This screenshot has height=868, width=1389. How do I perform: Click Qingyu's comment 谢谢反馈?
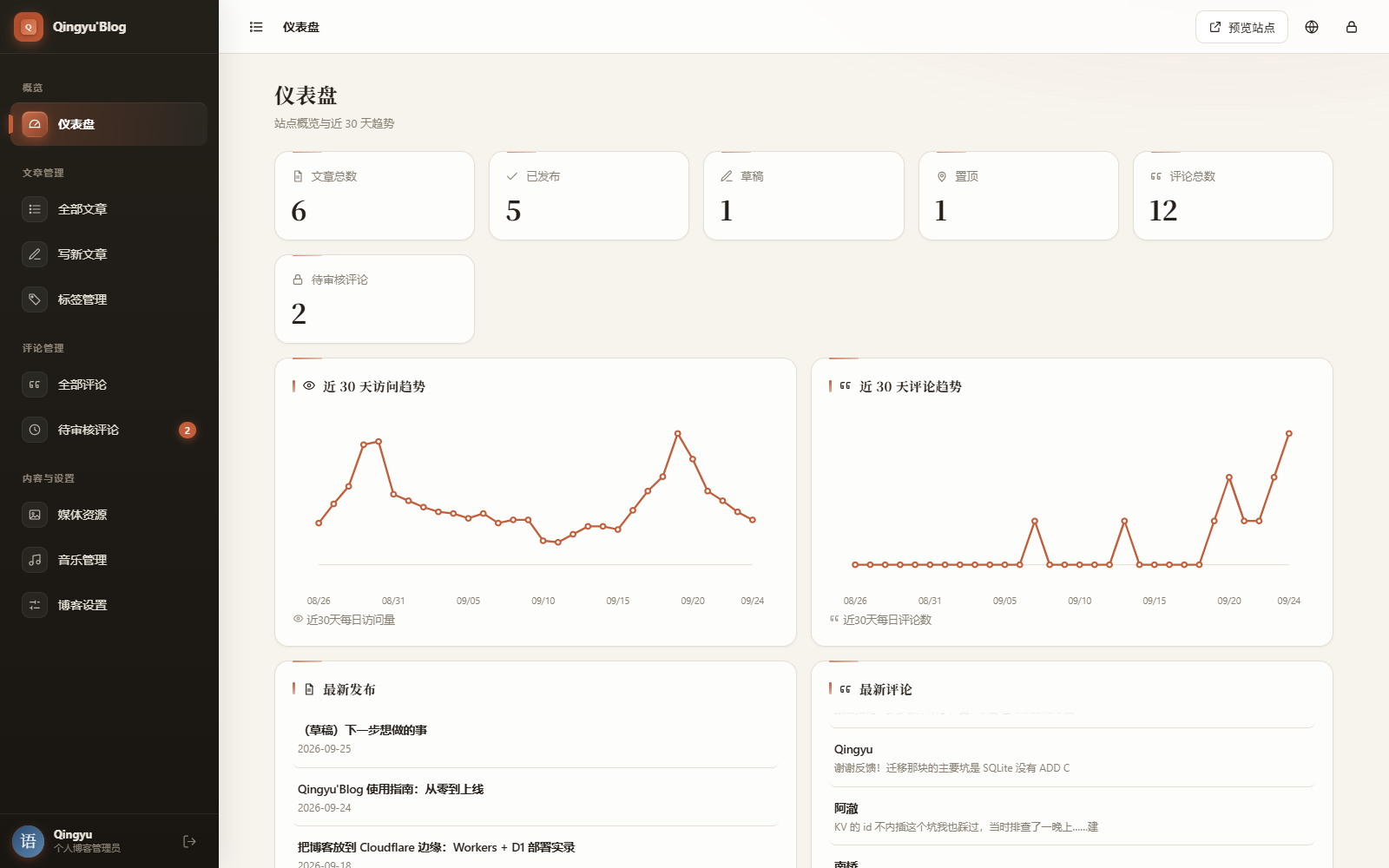pyautogui.click(x=1072, y=758)
